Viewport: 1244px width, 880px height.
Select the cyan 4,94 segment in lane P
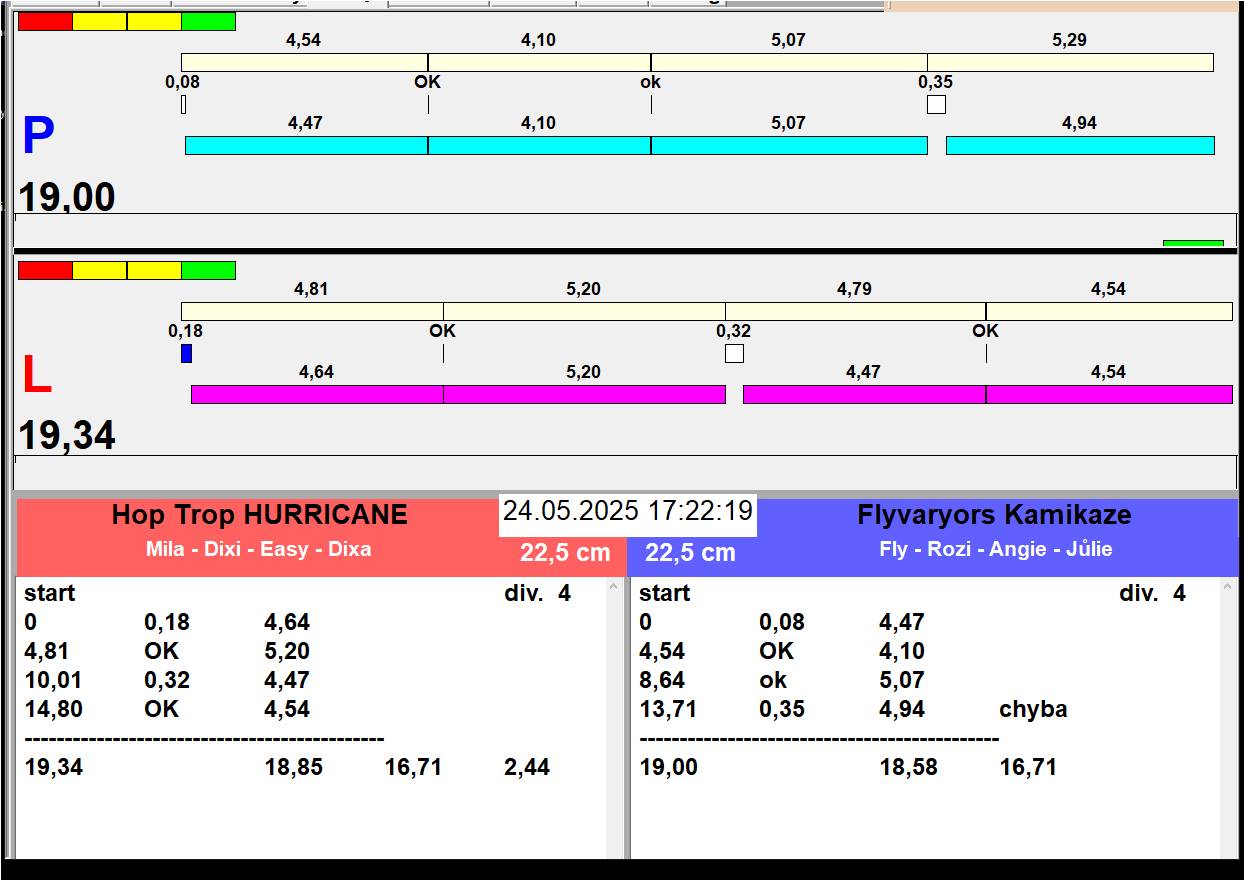click(x=1079, y=146)
